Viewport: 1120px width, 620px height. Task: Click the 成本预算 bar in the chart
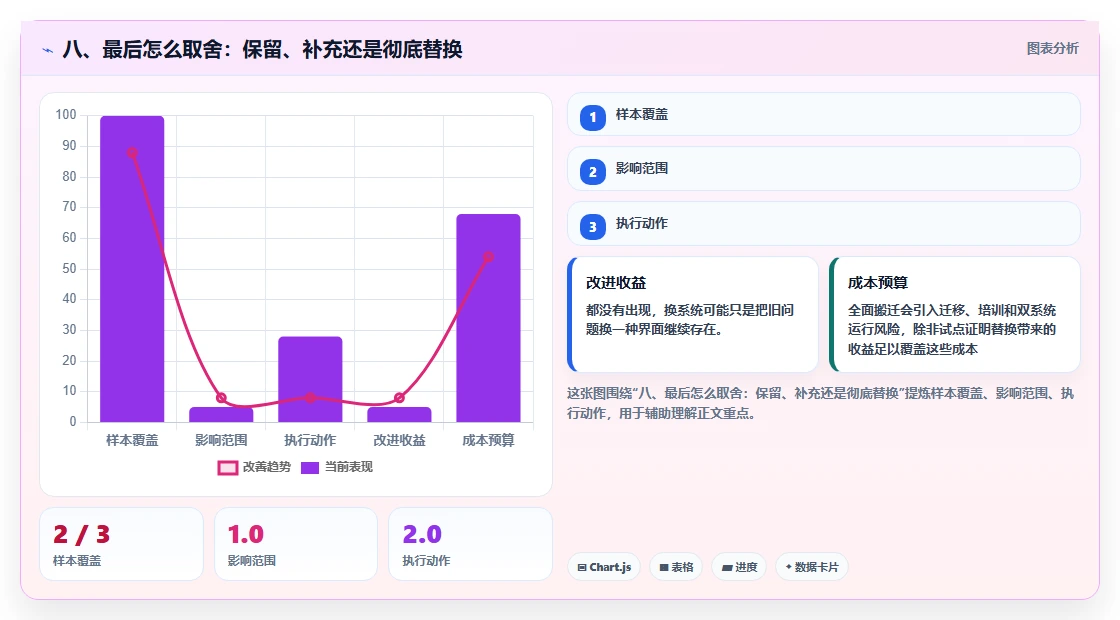(489, 318)
